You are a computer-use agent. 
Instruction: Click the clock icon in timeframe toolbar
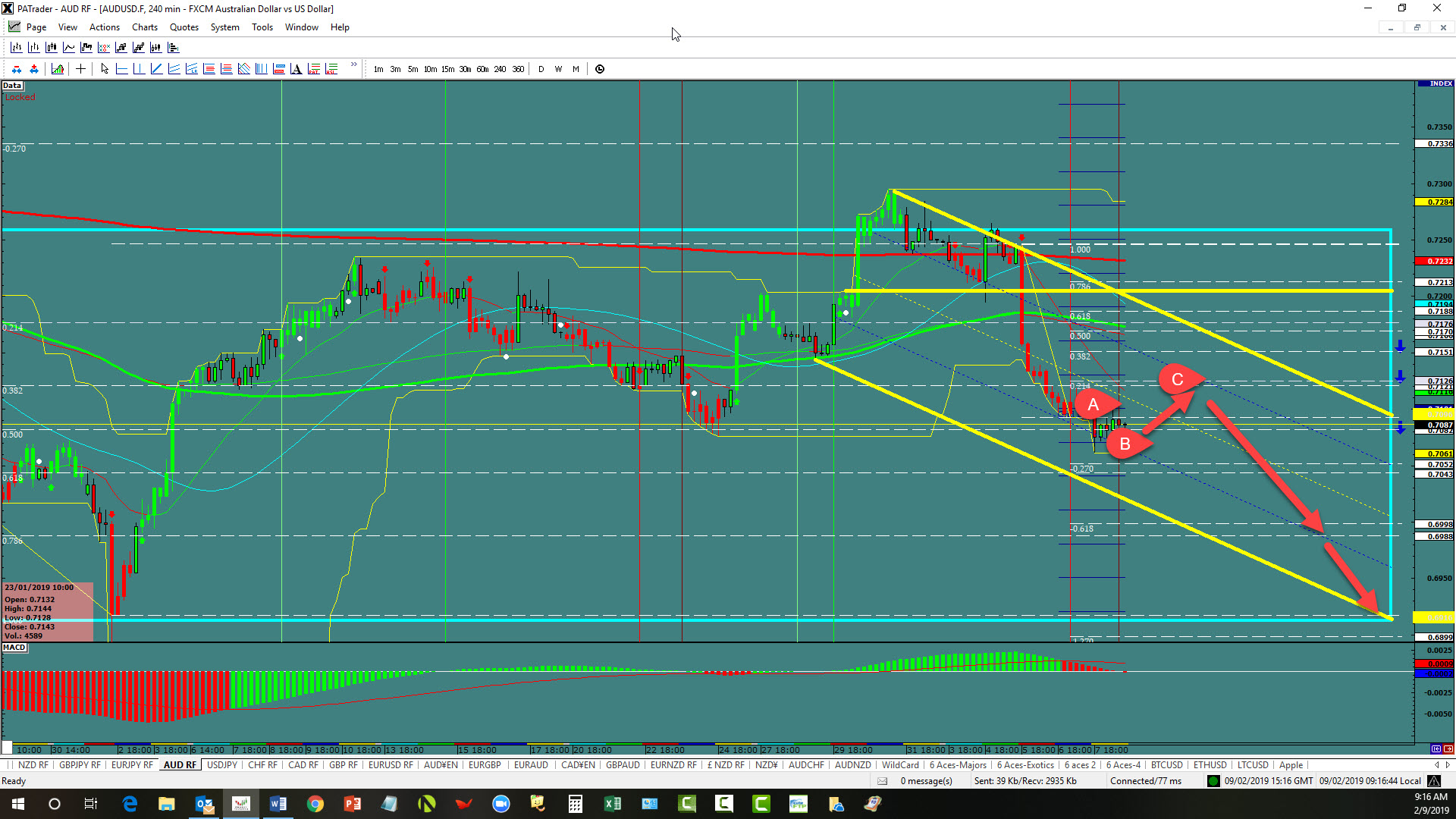[600, 69]
